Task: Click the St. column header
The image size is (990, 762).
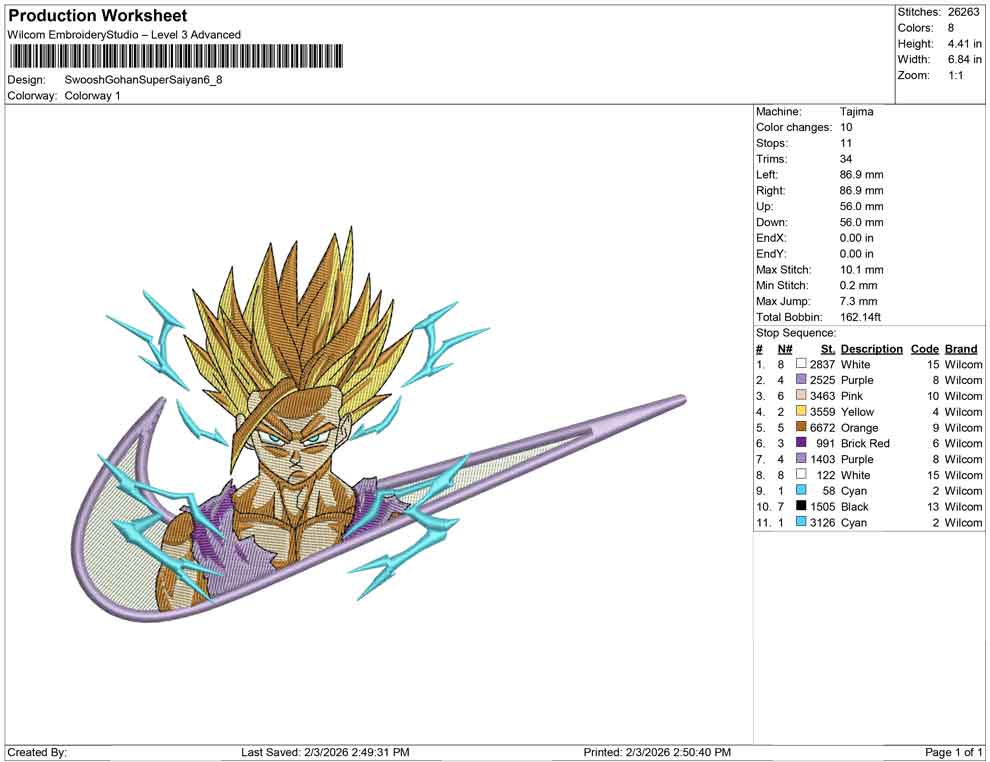Action: point(827,348)
